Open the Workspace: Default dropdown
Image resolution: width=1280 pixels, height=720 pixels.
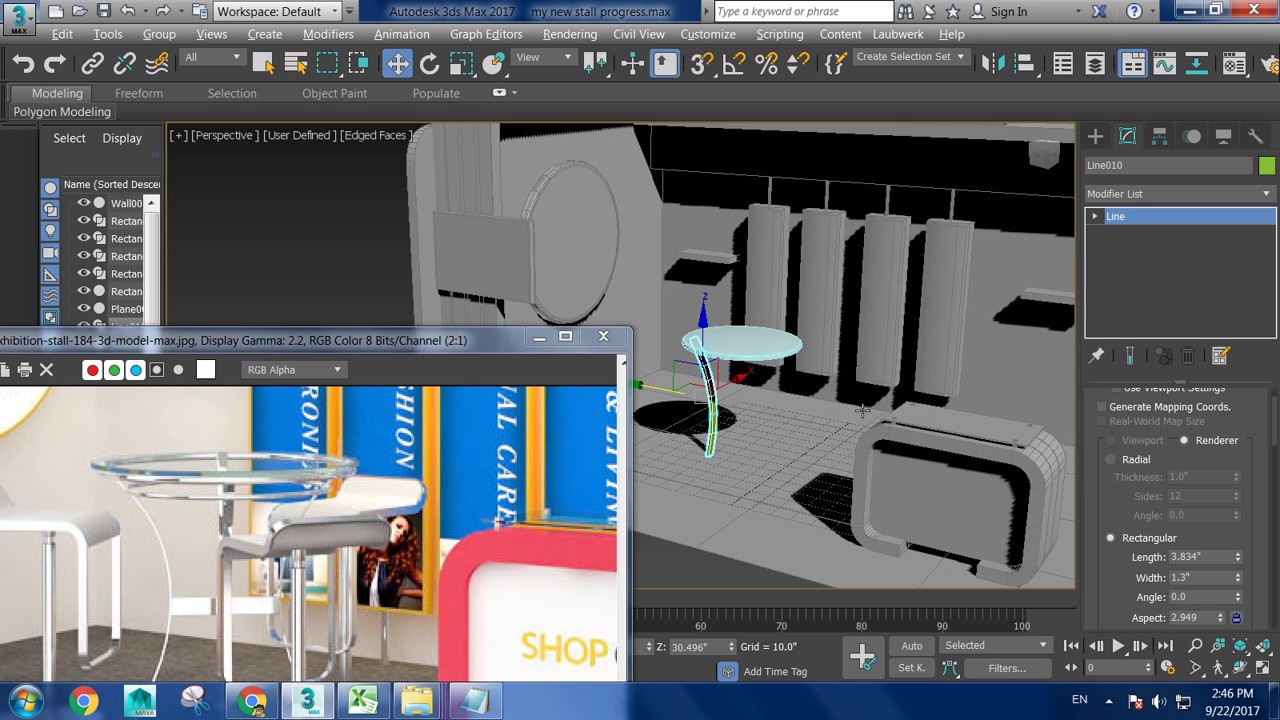coord(277,11)
